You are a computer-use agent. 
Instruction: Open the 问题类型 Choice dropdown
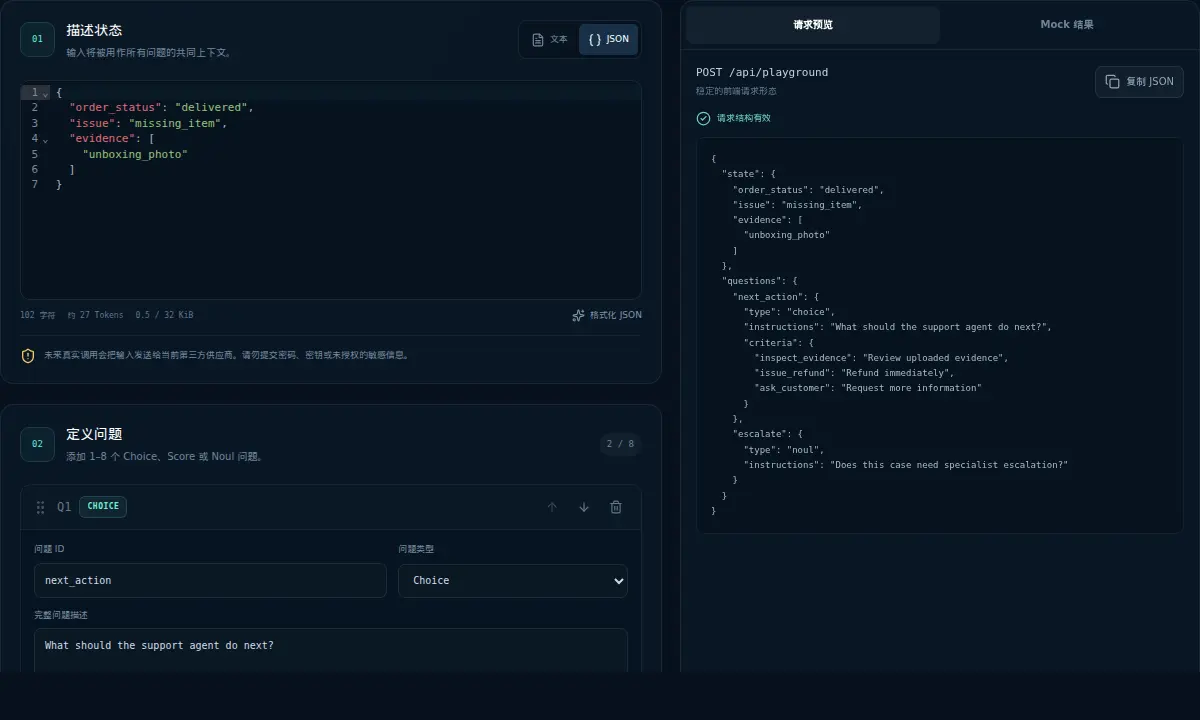coord(513,581)
